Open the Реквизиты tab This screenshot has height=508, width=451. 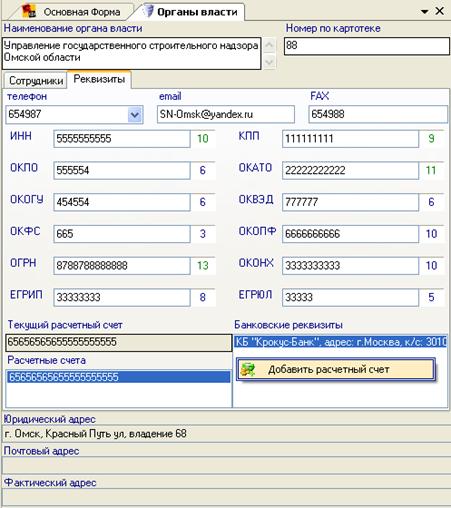pos(99,79)
